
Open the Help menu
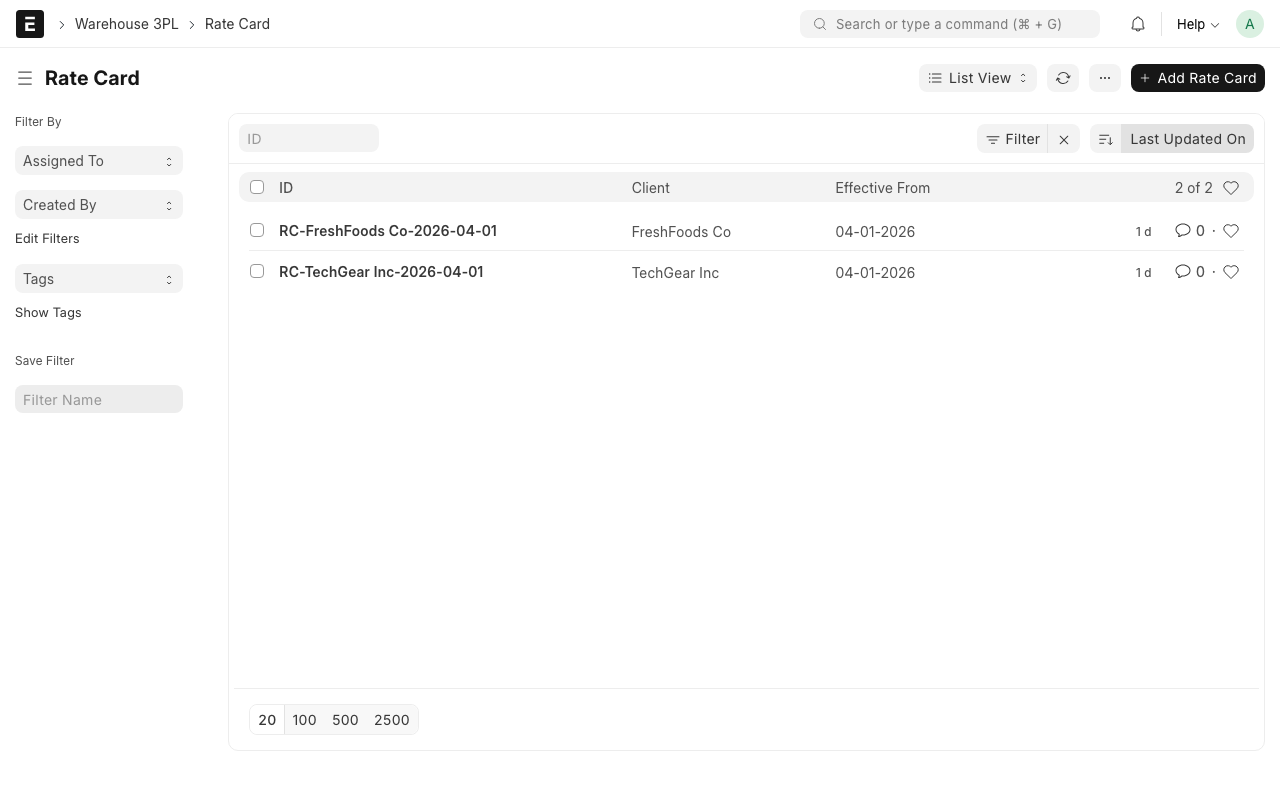click(x=1197, y=24)
